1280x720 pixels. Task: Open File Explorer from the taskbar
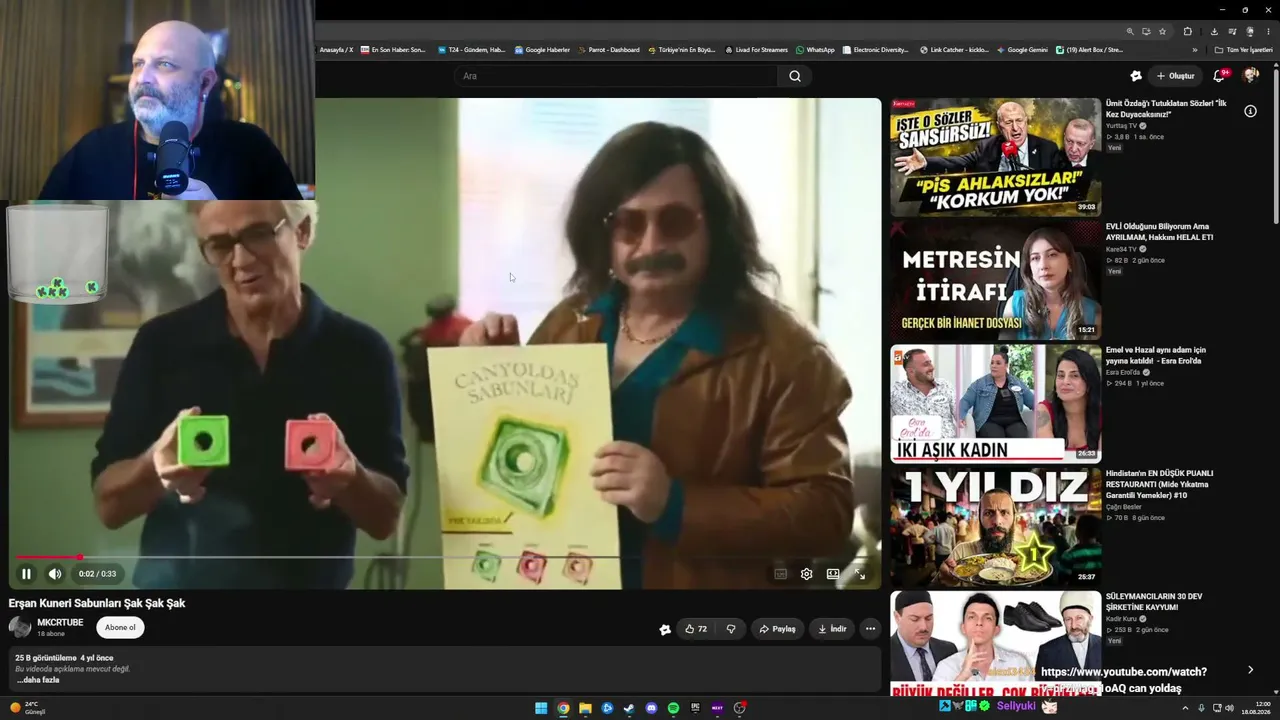point(585,708)
